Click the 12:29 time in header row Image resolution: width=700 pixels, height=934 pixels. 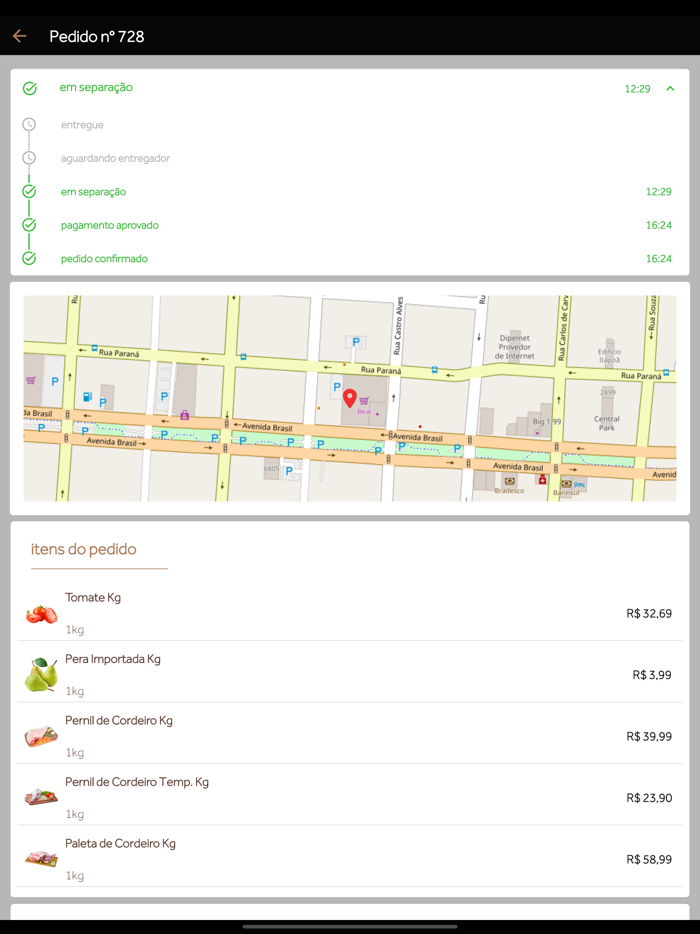pos(637,89)
